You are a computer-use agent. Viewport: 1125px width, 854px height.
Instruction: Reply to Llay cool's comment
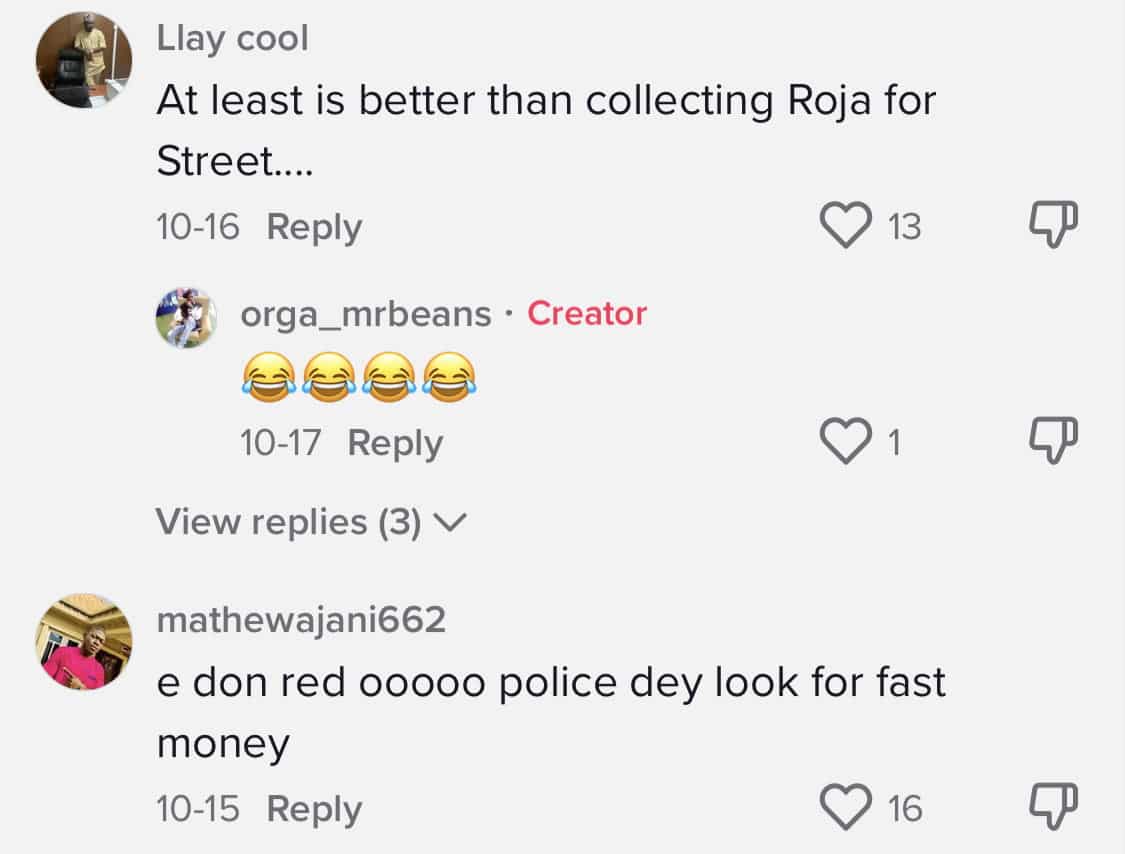pos(314,228)
